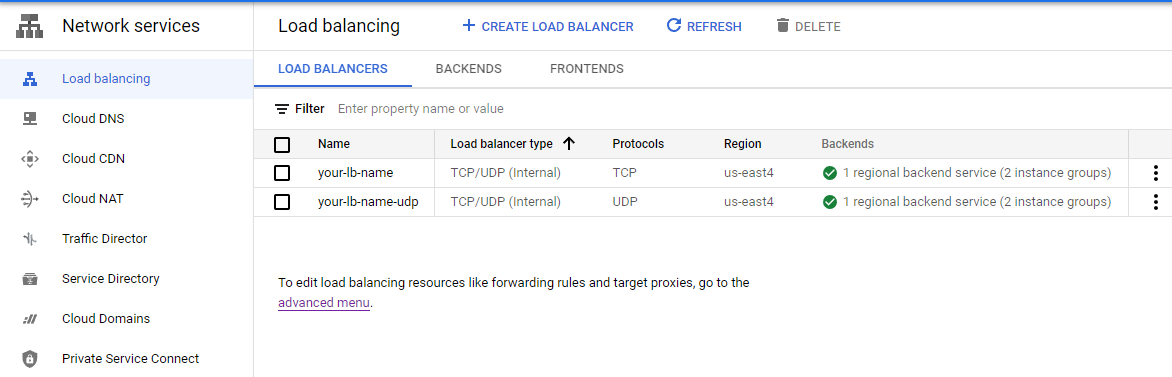The width and height of the screenshot is (1172, 377).
Task: Switch to the Backends tab
Action: click(469, 69)
